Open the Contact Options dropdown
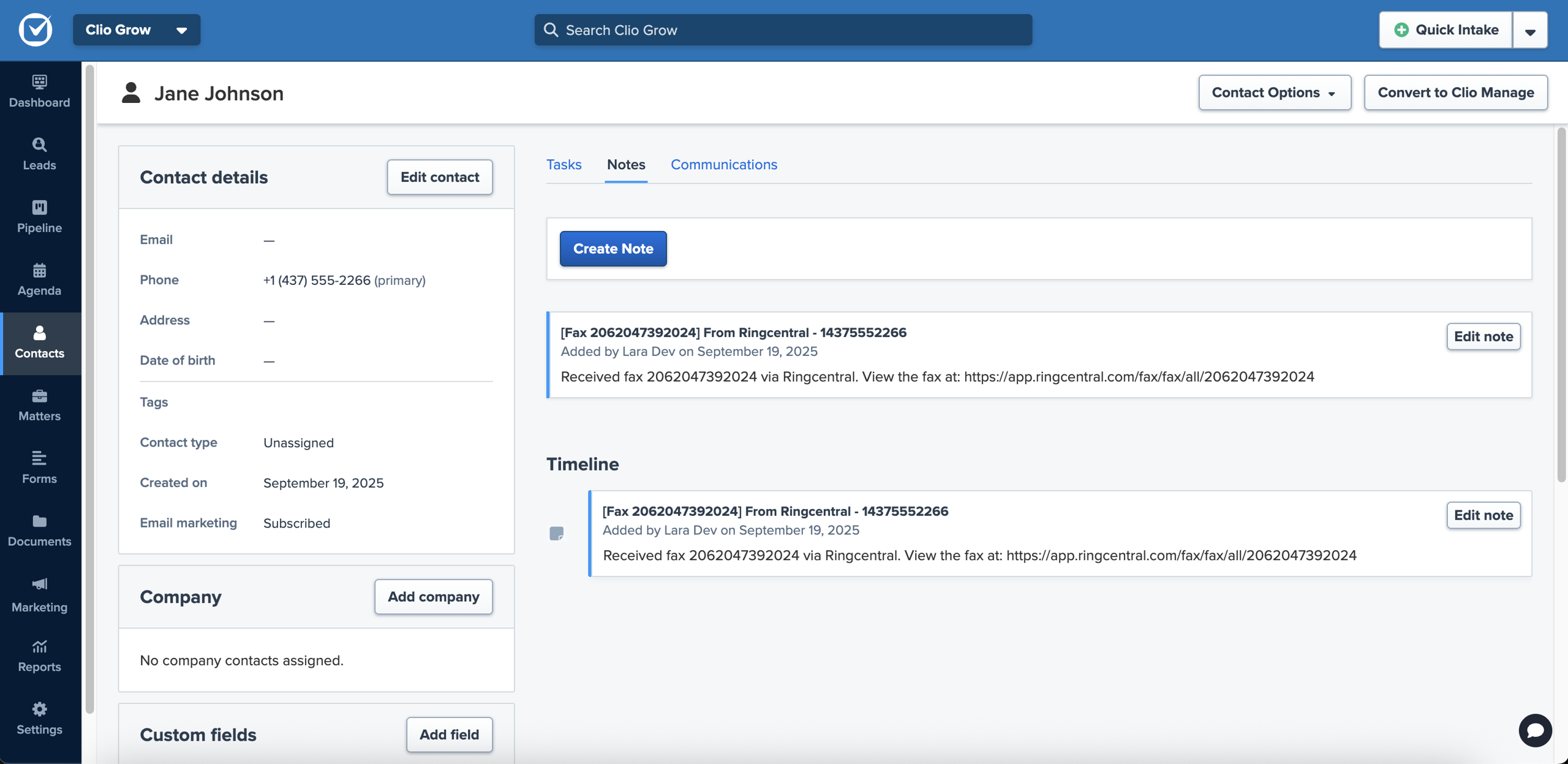Screen dimensions: 1568x764 tap(1274, 93)
